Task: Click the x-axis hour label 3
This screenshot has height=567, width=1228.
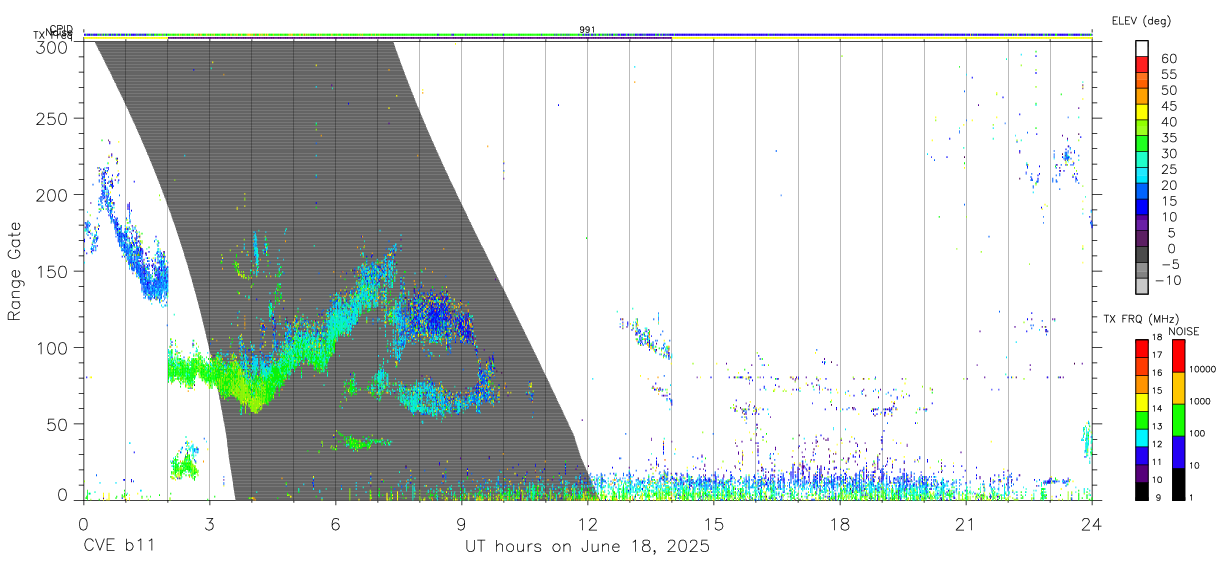Action: [209, 523]
